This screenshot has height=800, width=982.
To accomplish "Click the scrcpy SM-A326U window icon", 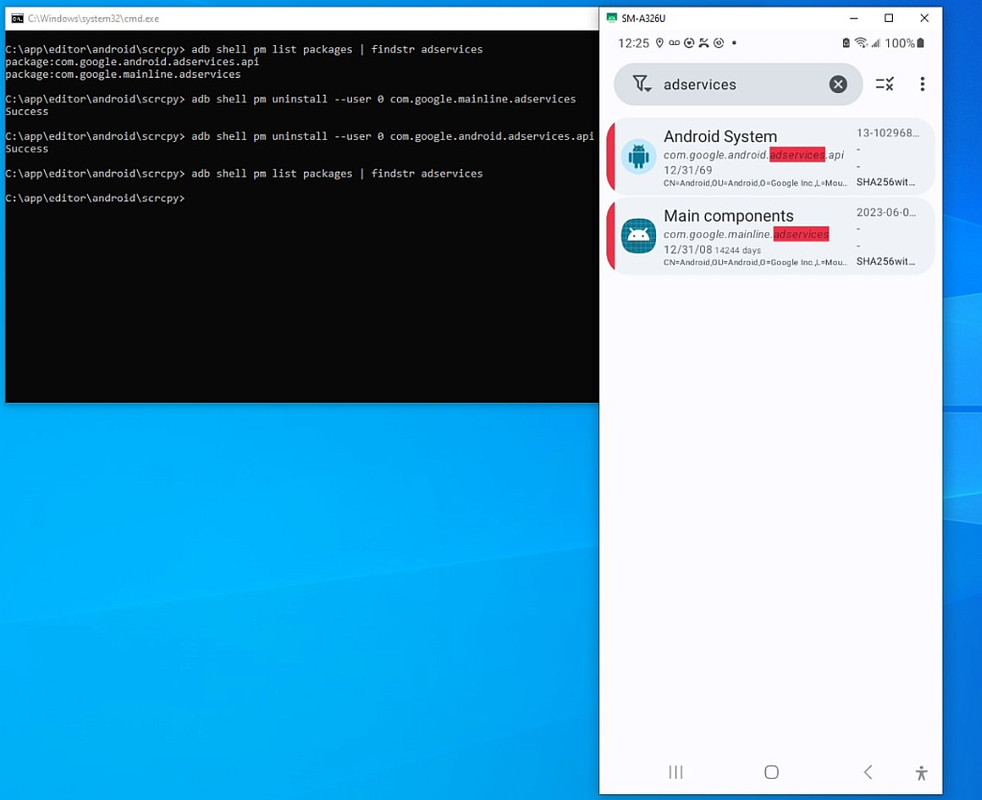I will point(611,18).
